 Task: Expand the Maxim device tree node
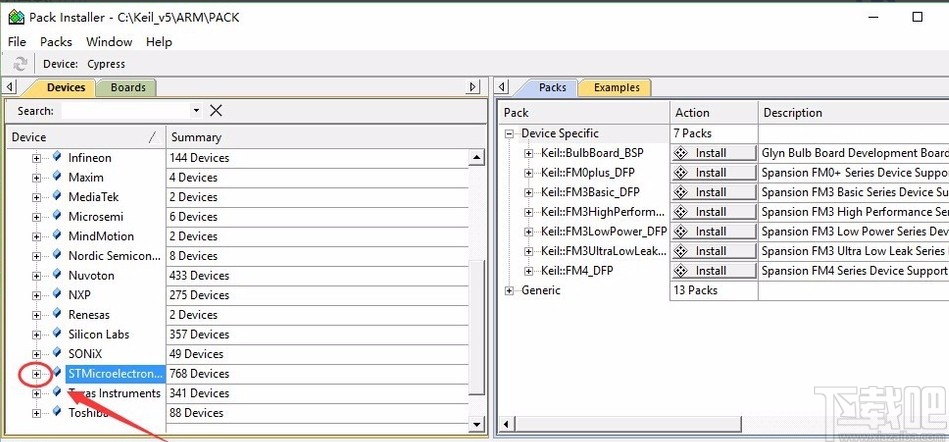[36, 178]
